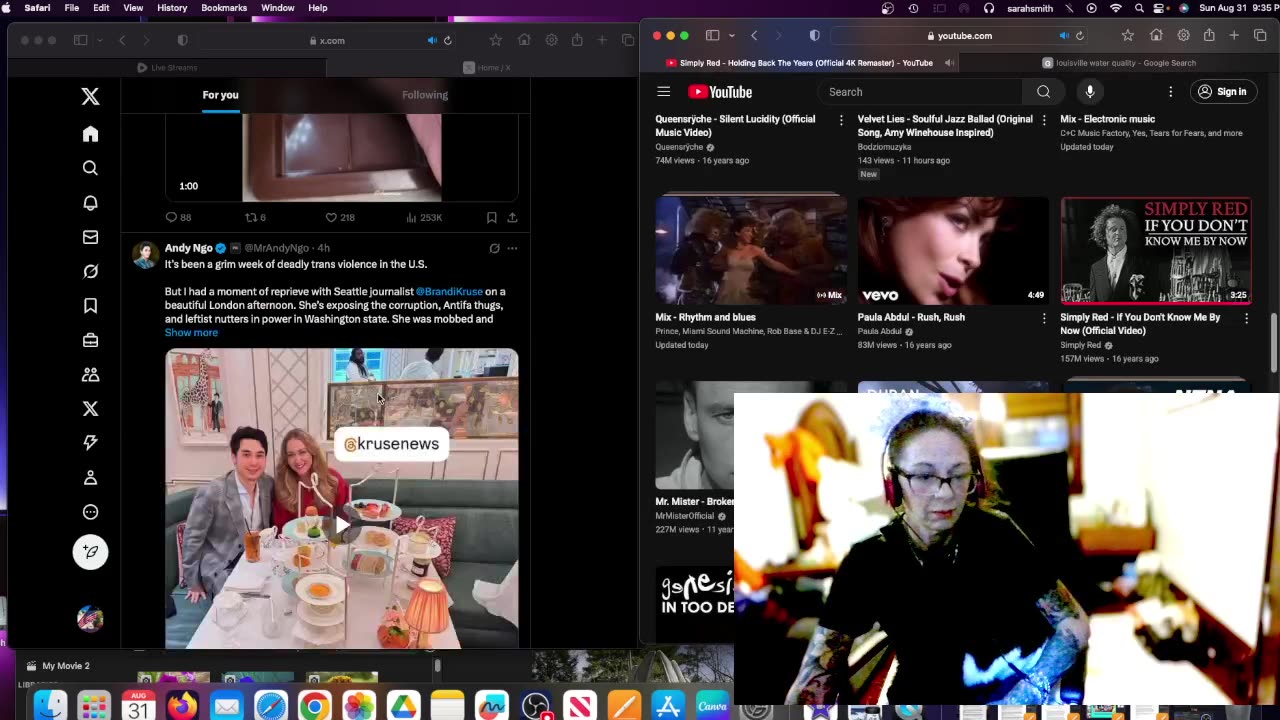Reply to the post with 88 comments

point(178,217)
